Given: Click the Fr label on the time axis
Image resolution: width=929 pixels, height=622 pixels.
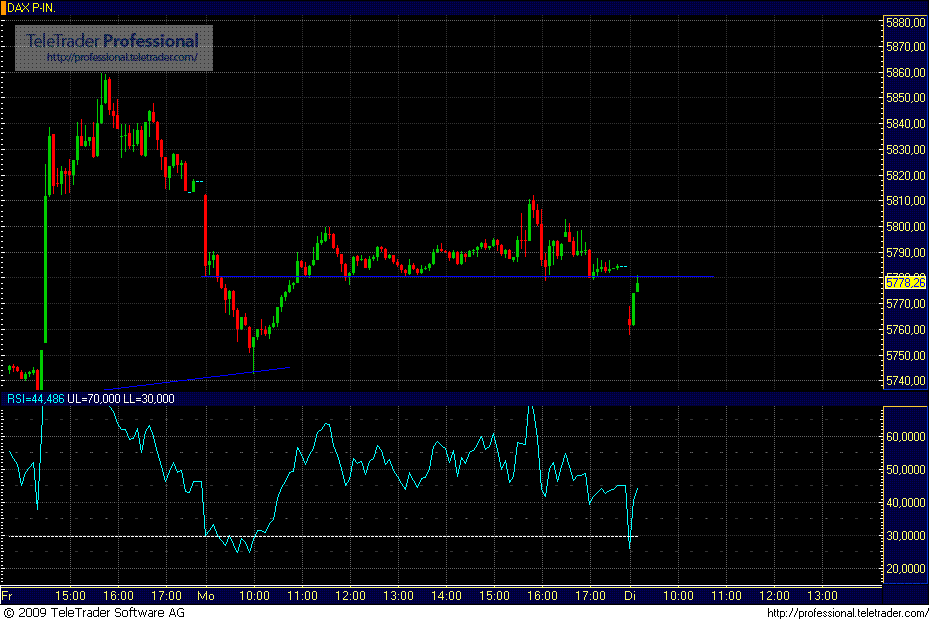Looking at the screenshot, I should [8, 594].
